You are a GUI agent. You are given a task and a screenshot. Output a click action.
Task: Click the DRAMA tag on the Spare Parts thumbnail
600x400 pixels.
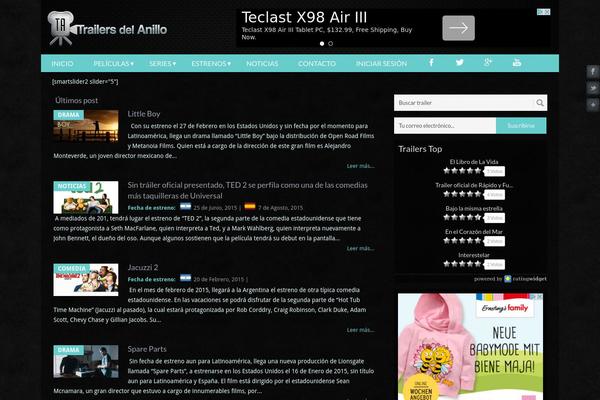(x=68, y=350)
